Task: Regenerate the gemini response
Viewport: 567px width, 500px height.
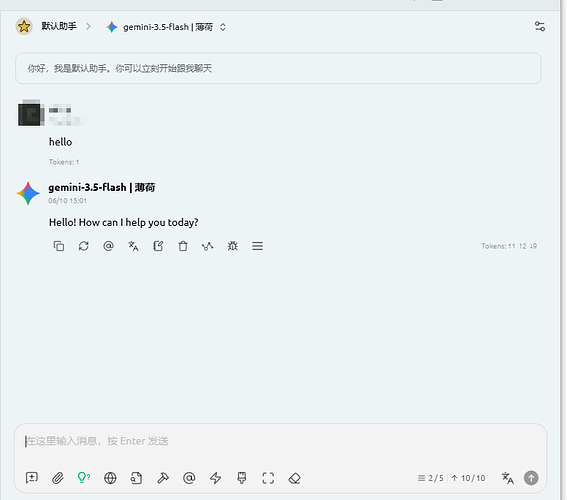Action: point(84,246)
